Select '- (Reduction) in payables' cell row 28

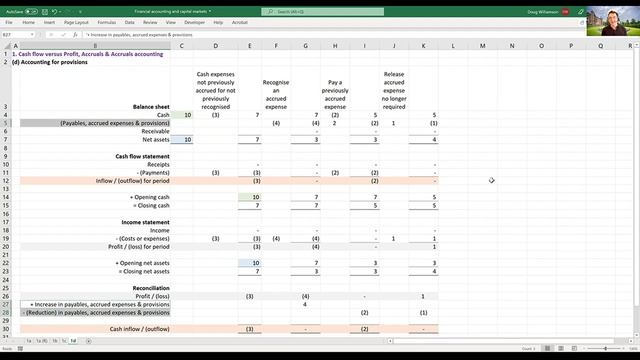[x=95, y=313]
